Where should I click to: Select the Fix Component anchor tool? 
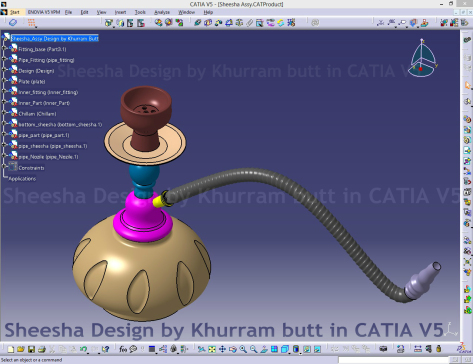[x=239, y=23]
